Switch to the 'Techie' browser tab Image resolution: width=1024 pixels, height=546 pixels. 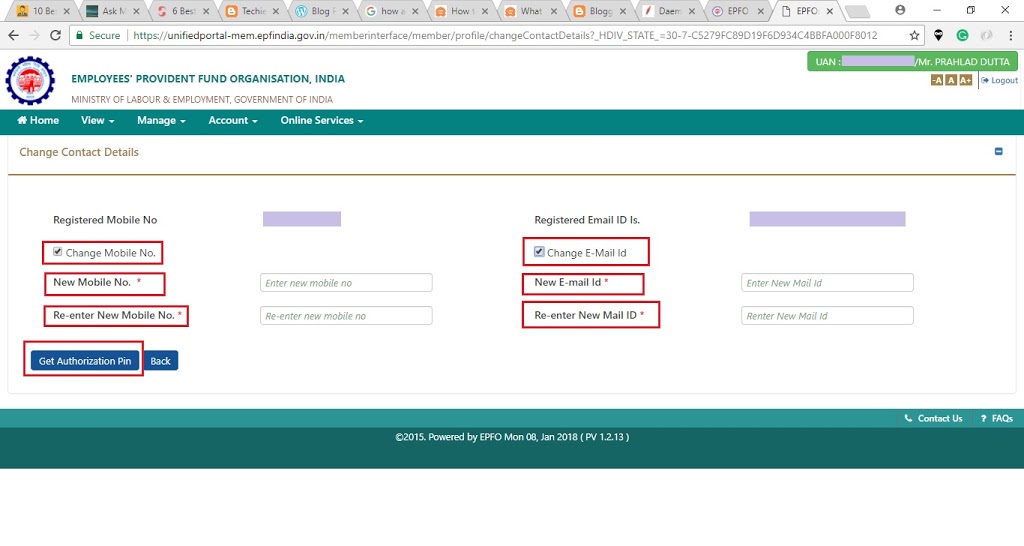pyautogui.click(x=253, y=11)
